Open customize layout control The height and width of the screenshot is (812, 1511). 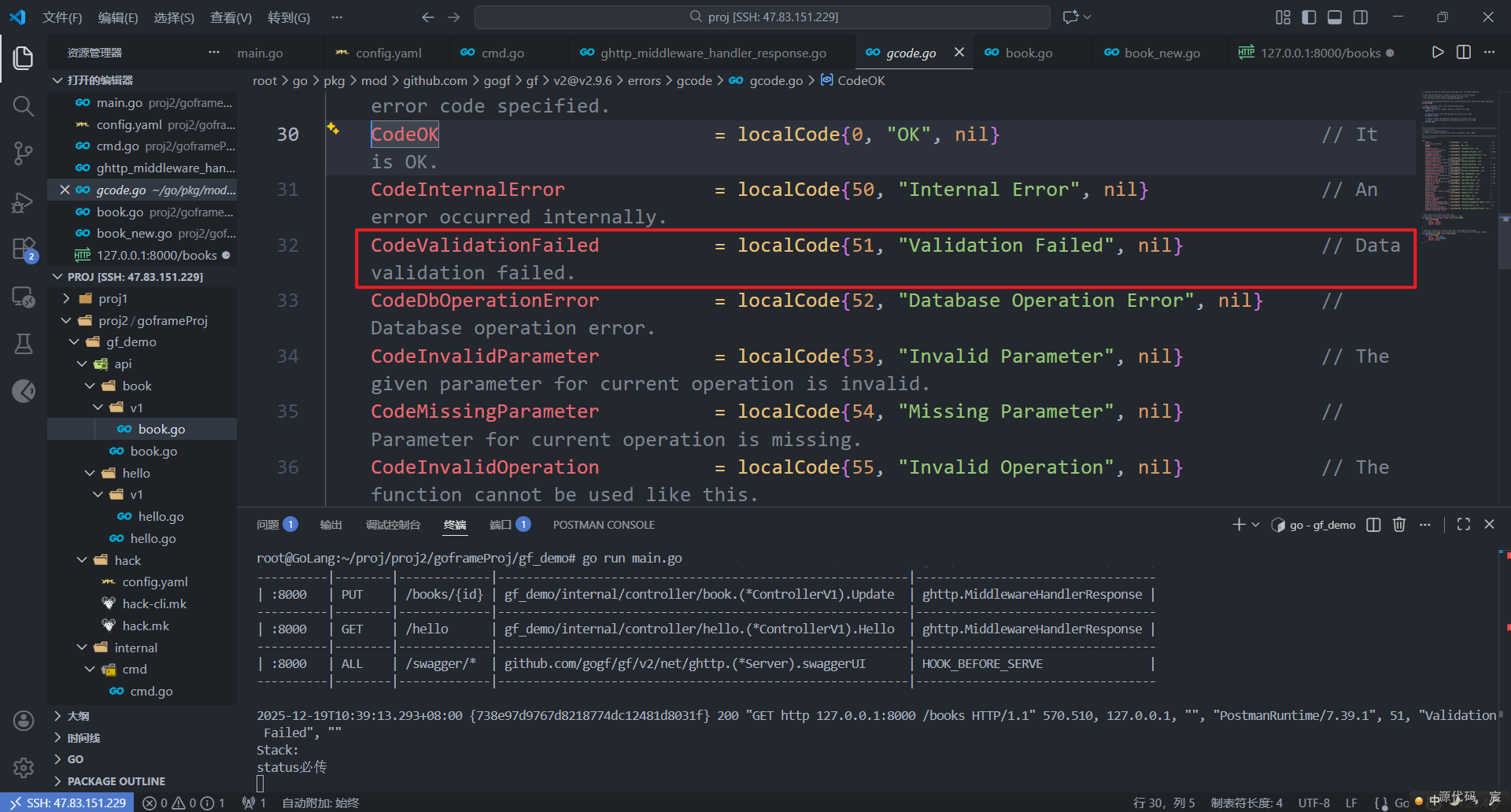pos(1283,17)
